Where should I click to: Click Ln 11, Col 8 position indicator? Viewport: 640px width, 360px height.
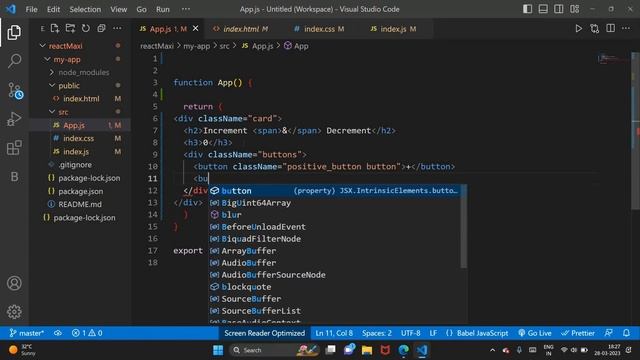coord(334,333)
